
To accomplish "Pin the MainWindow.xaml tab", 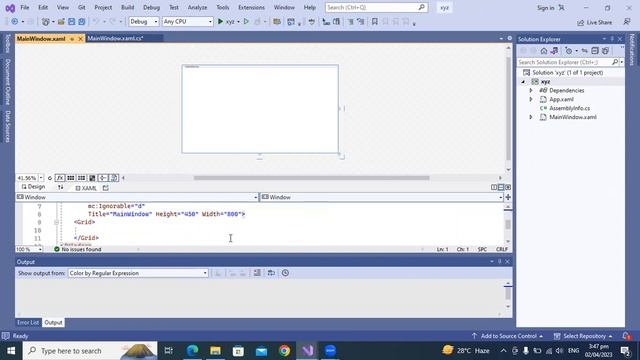I will [x=72, y=39].
